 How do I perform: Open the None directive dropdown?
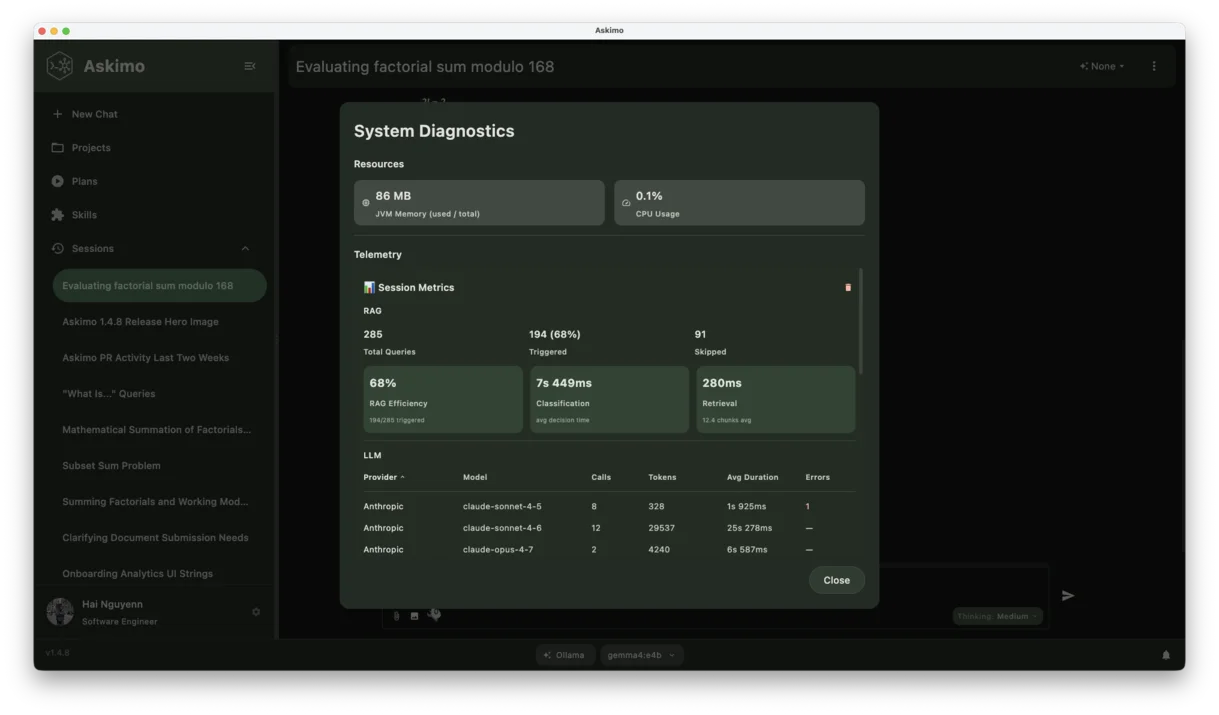pos(1102,66)
